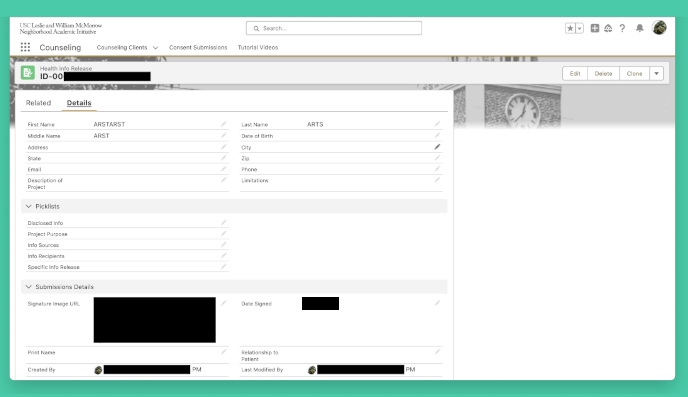Edit Info Sources pencil icon
Viewport: 688px width, 397px height.
point(224,244)
